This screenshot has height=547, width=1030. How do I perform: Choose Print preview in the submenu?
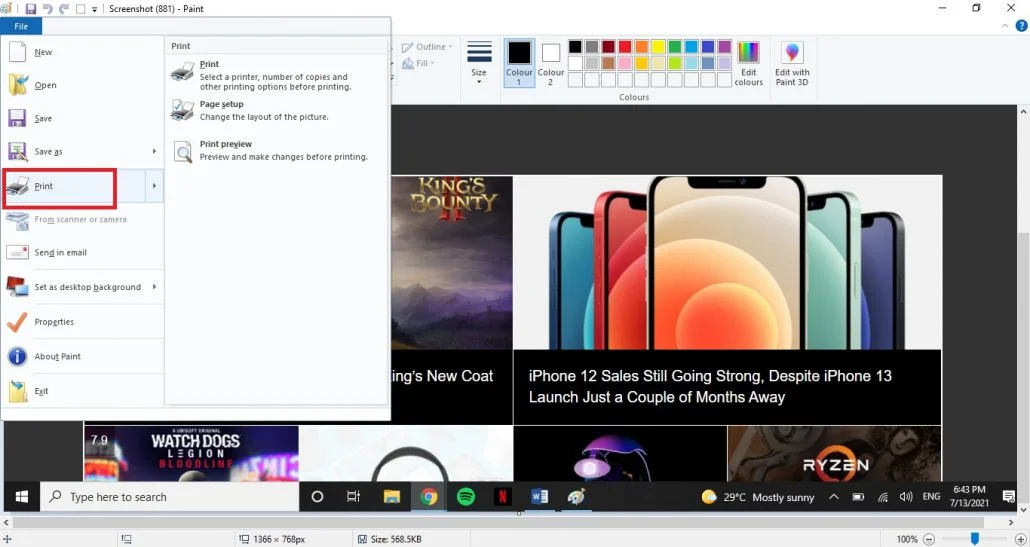276,150
